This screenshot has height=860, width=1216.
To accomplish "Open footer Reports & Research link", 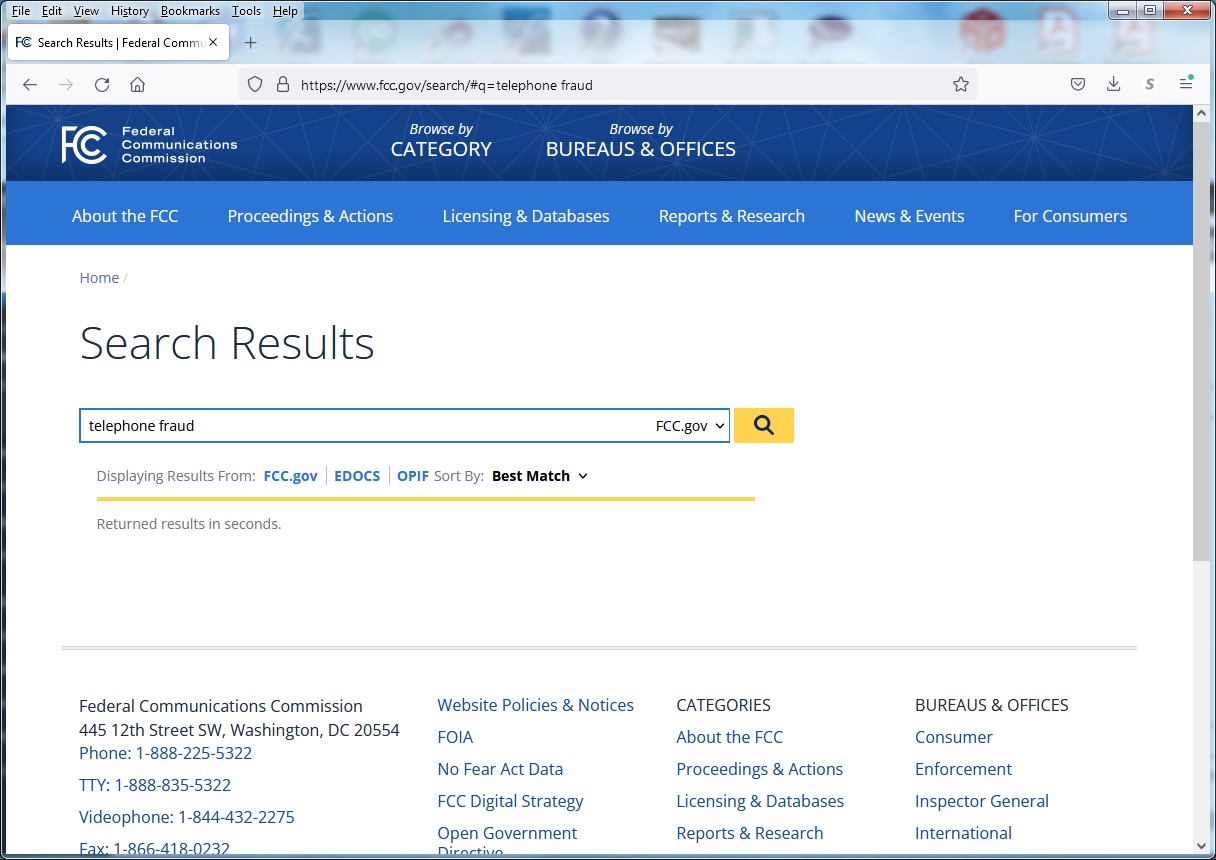I will [750, 833].
